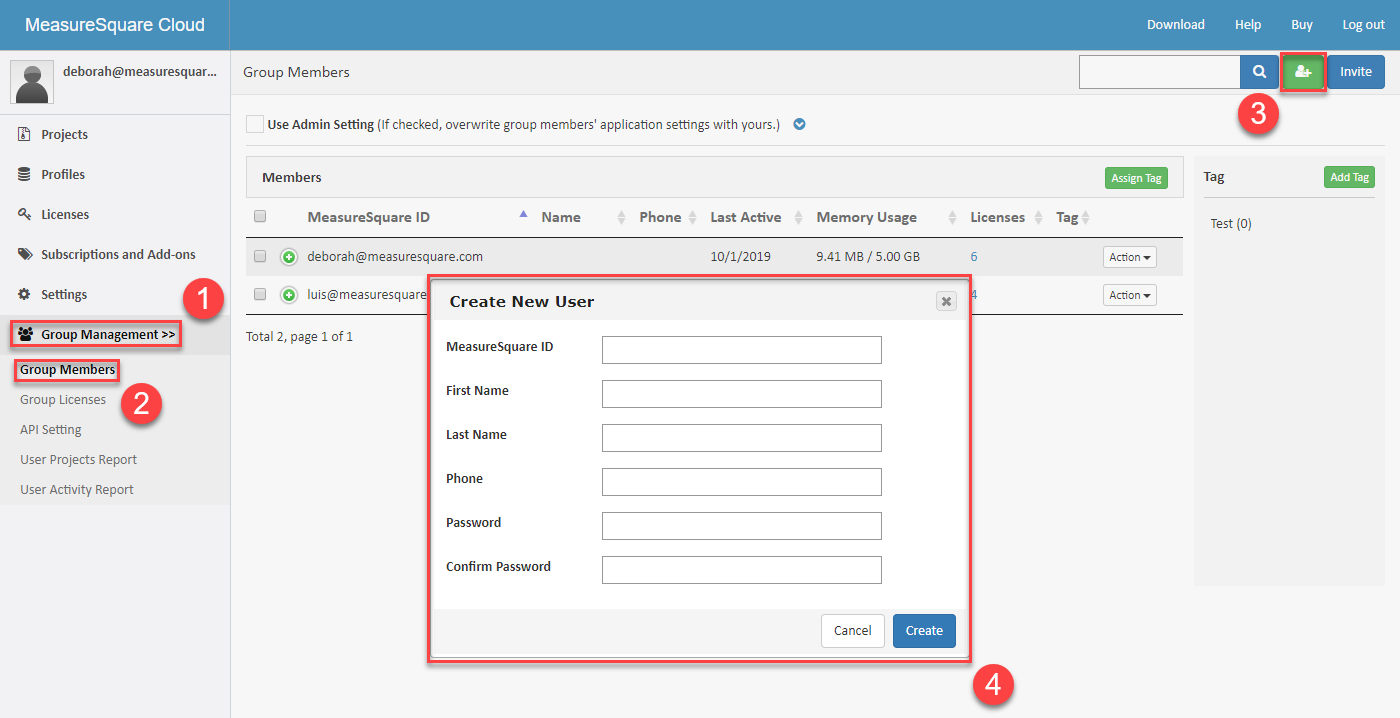
Task: Sort by Last Active column
Action: click(746, 217)
